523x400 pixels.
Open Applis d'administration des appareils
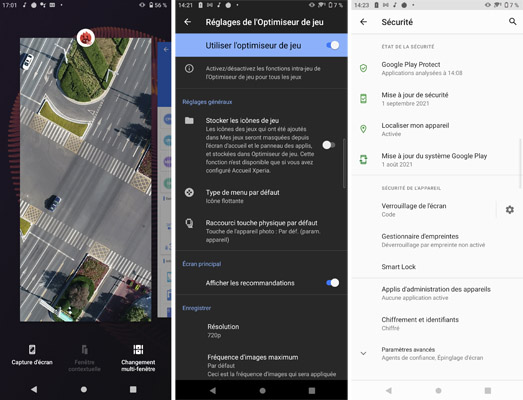pyautogui.click(x=437, y=293)
